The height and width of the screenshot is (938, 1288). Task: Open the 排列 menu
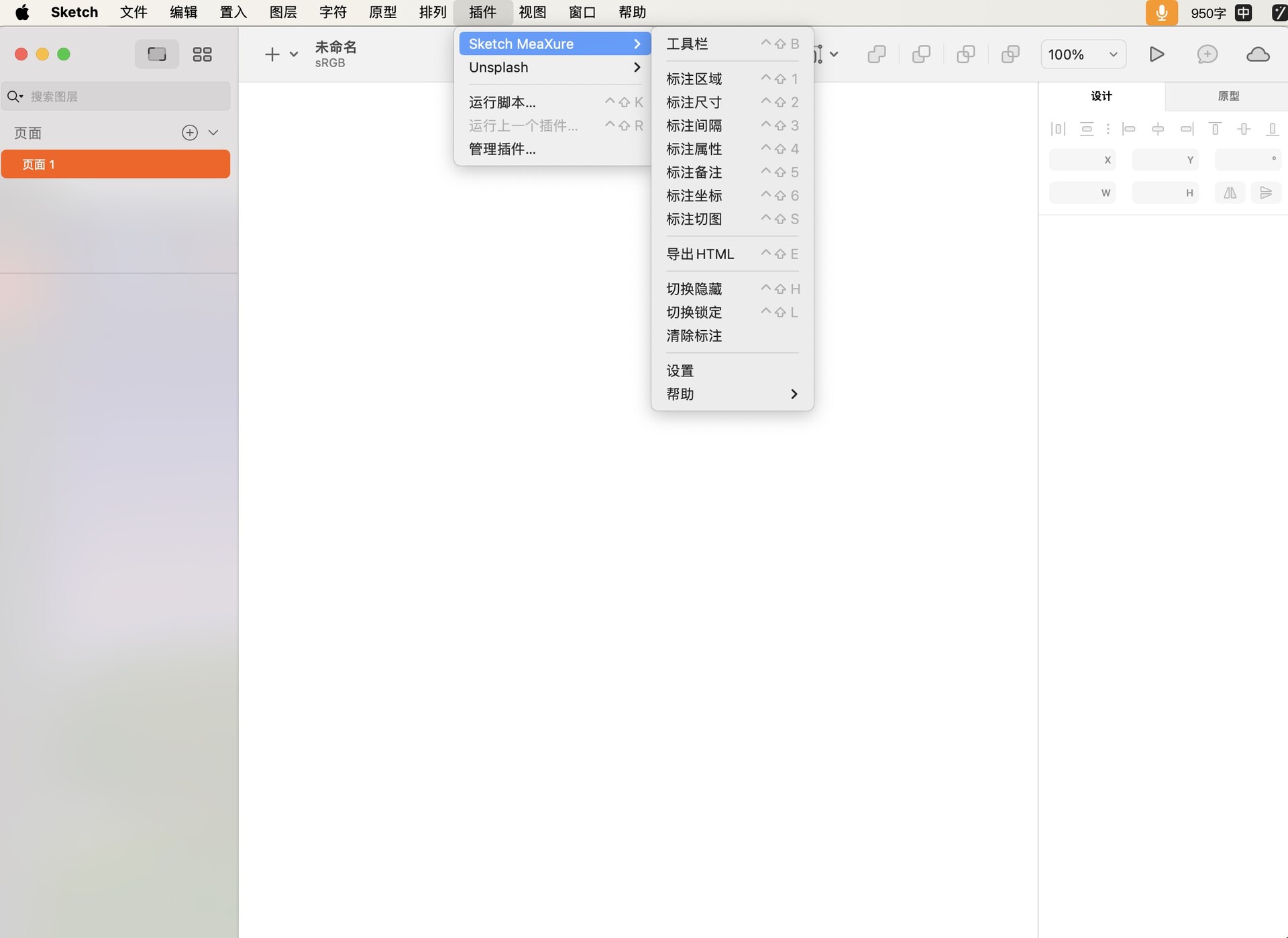click(433, 12)
